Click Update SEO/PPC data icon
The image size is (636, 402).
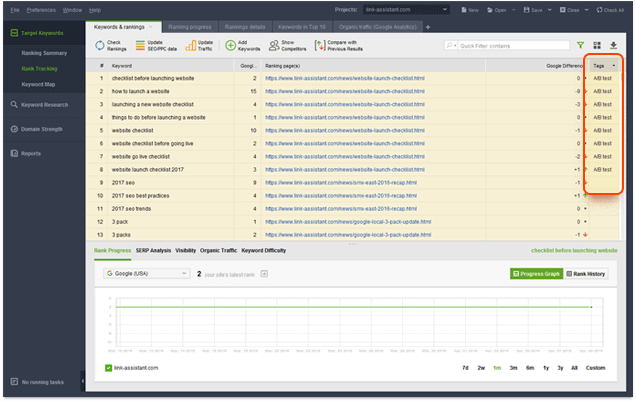pos(140,45)
